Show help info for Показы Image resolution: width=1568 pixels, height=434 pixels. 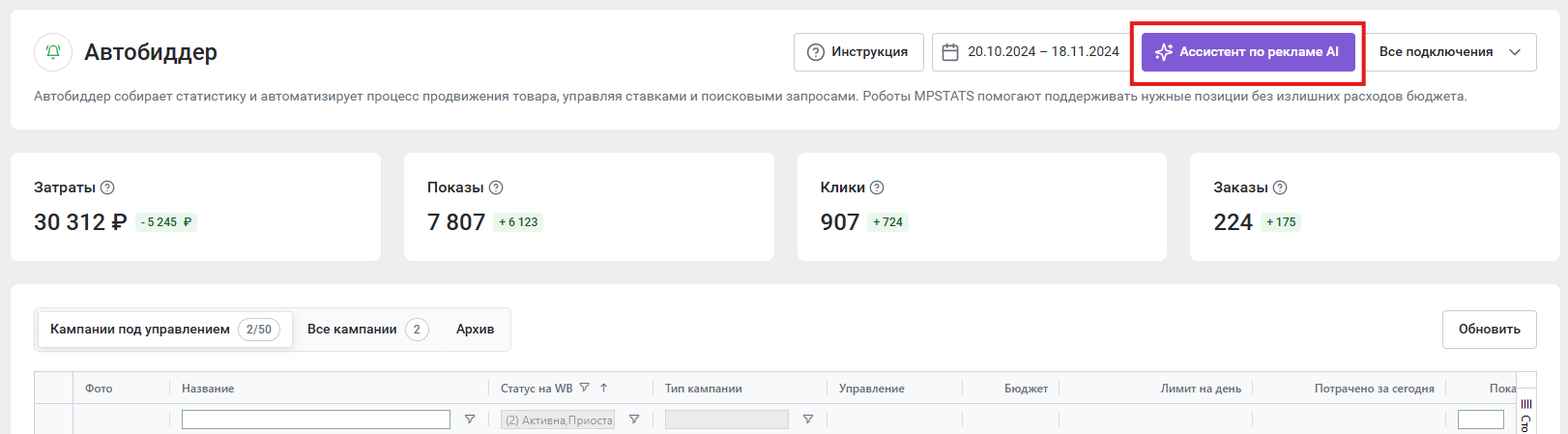[496, 188]
